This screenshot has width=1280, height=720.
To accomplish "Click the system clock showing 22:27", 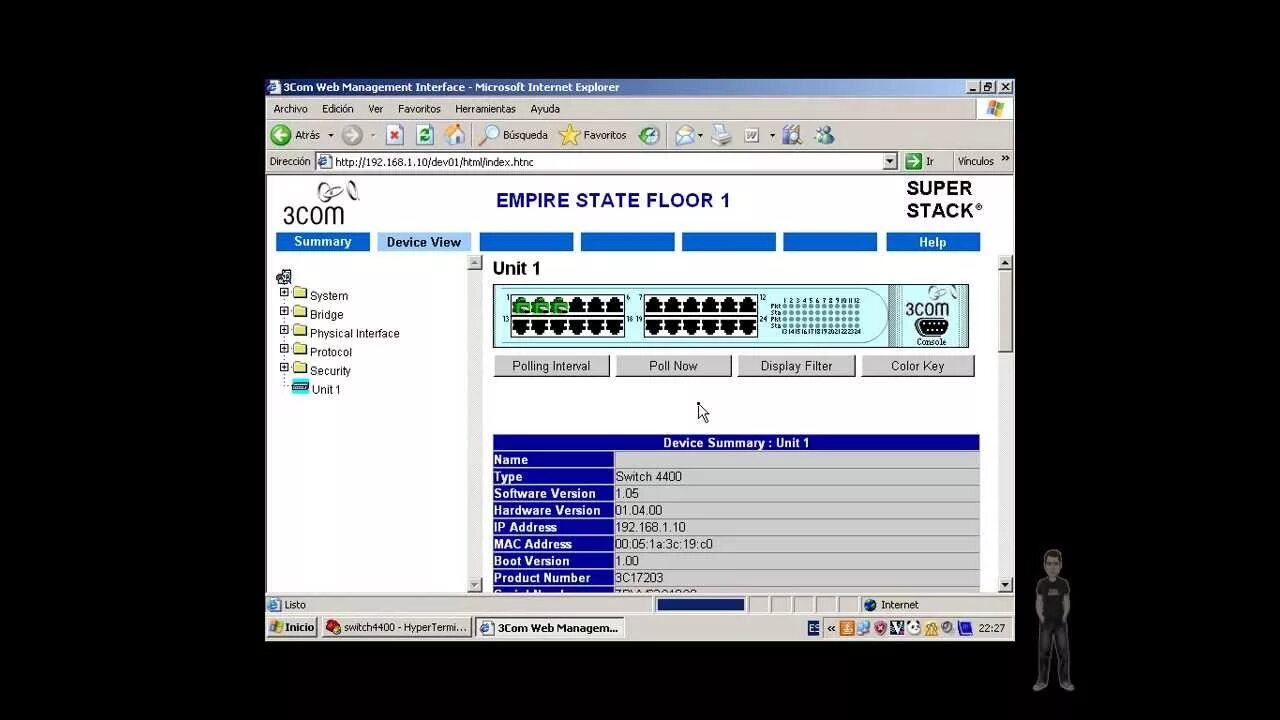I will click(991, 628).
